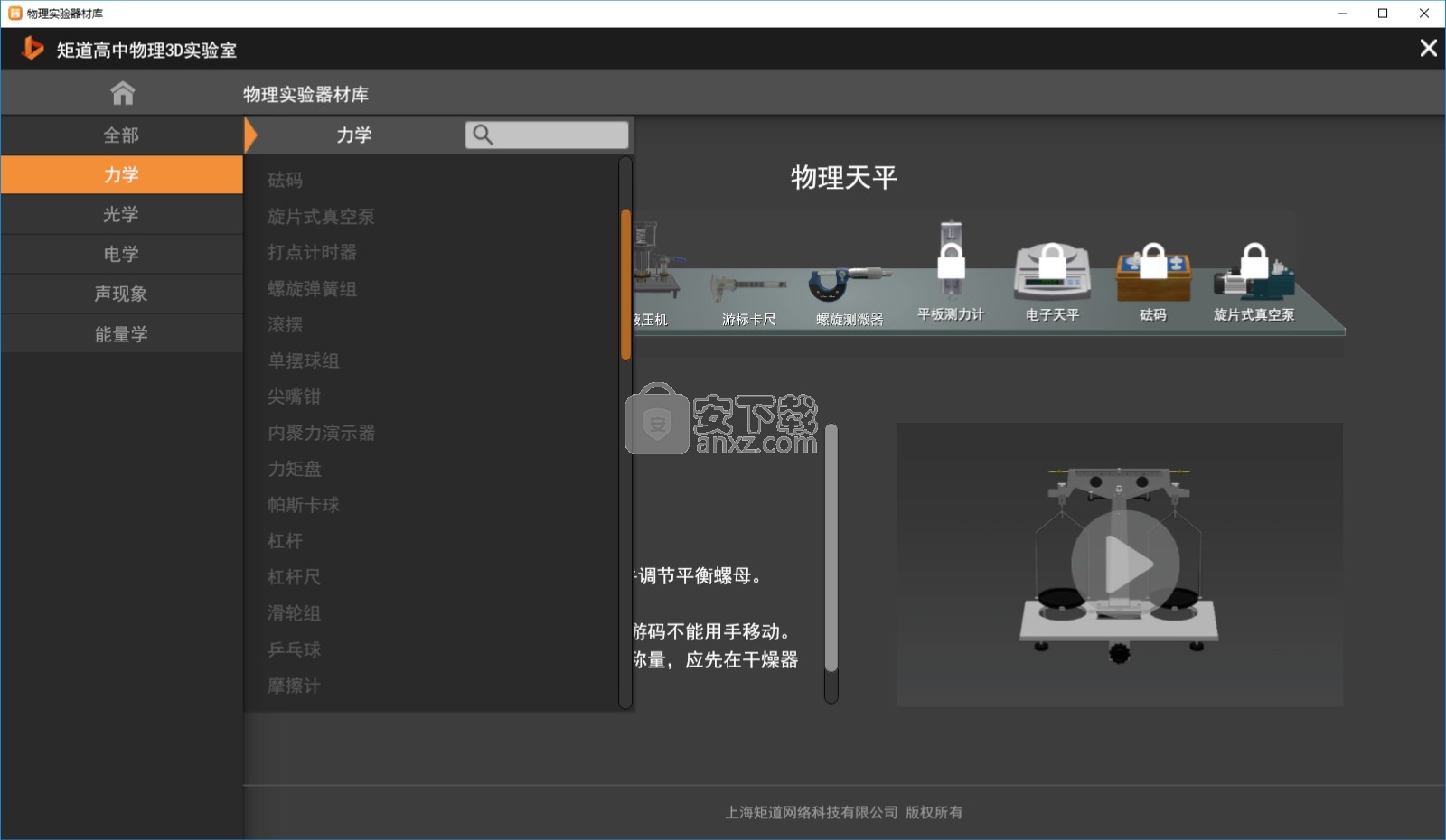The width and height of the screenshot is (1446, 840).
Task: Choose 滑轮组 from the list
Action: (294, 613)
